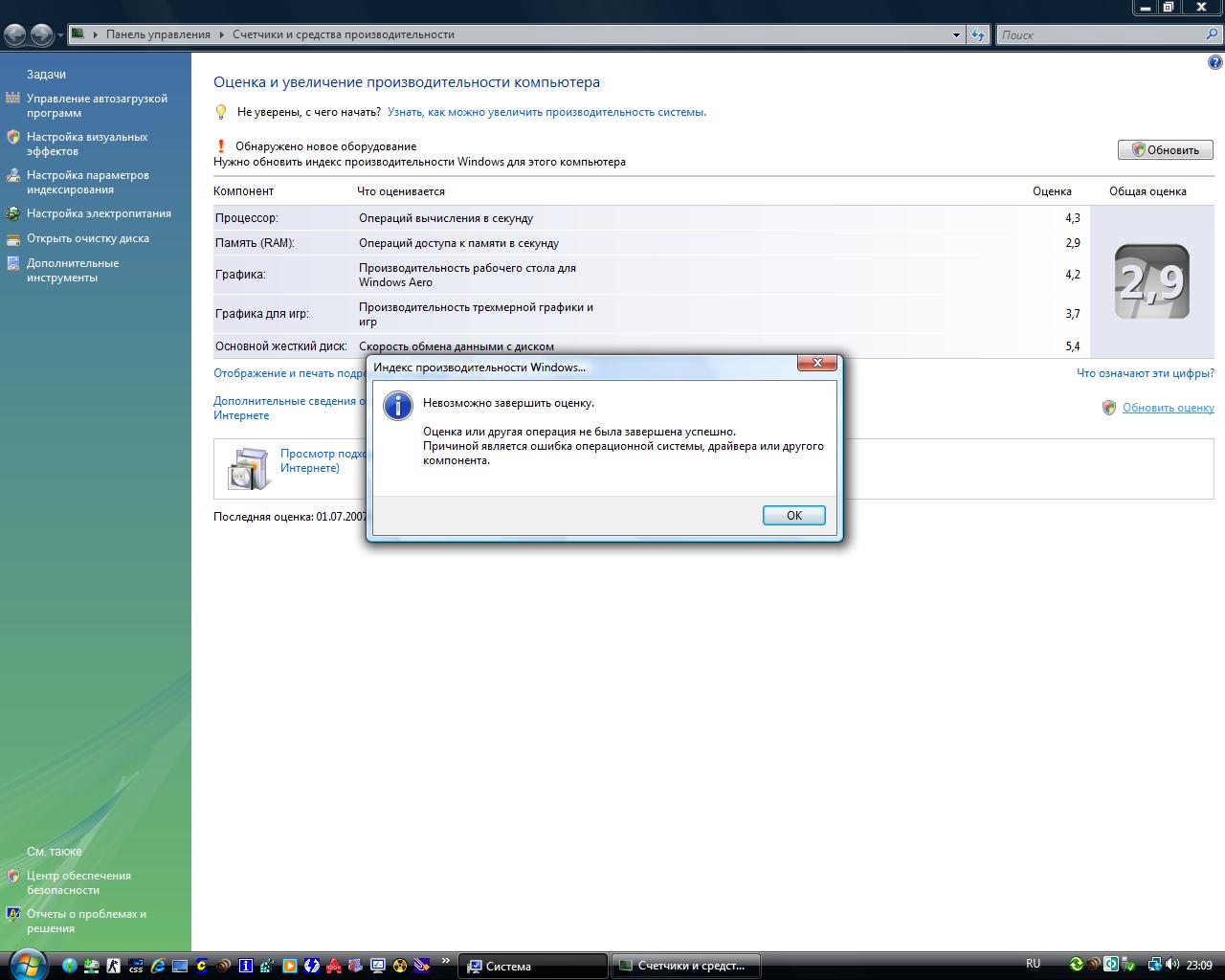
Task: Launch the CSS shortcut in Quick Launch
Action: (x=136, y=966)
